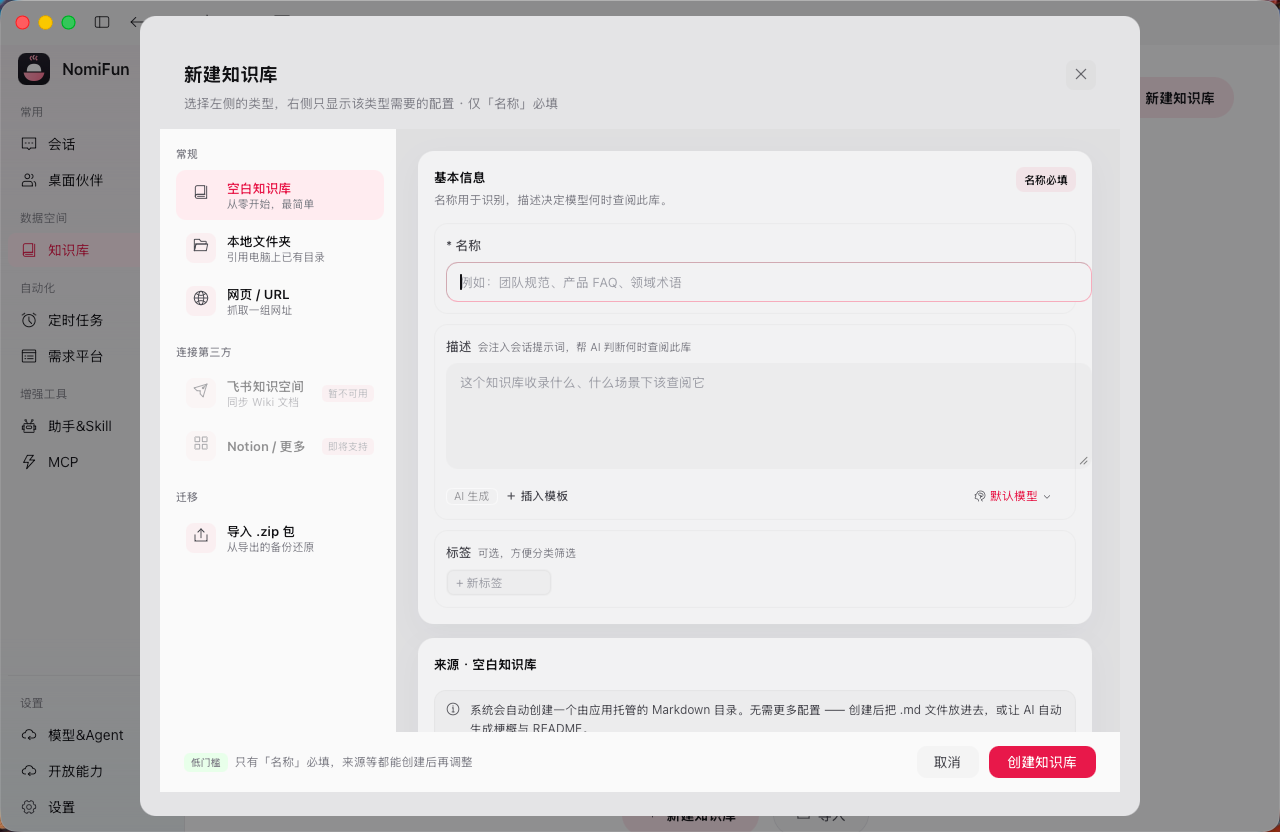Click the 设置 gear icon in sidebar
Screen dimensions: 1280x832
coord(29,807)
